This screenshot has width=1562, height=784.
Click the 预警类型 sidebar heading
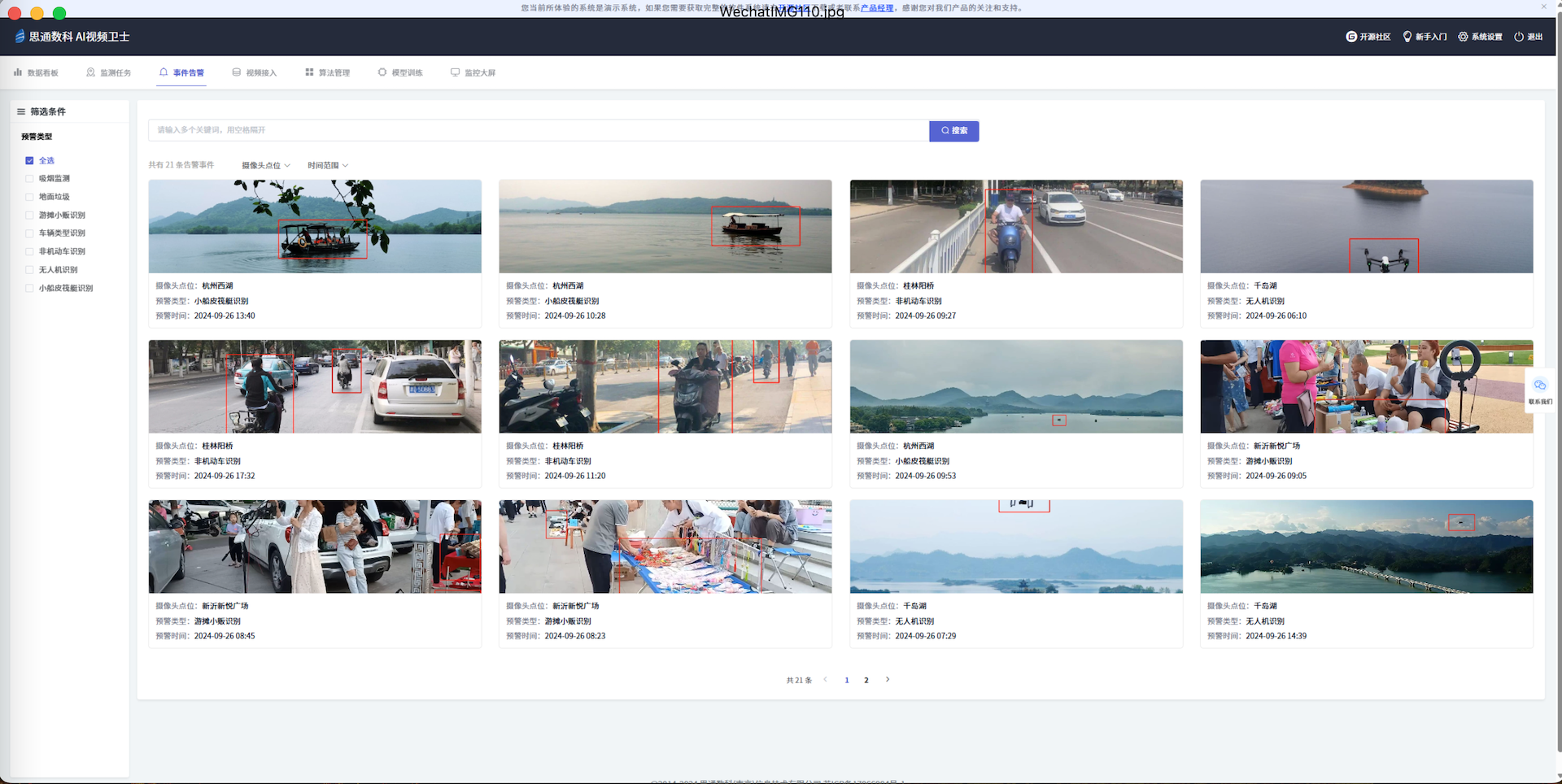pos(37,137)
